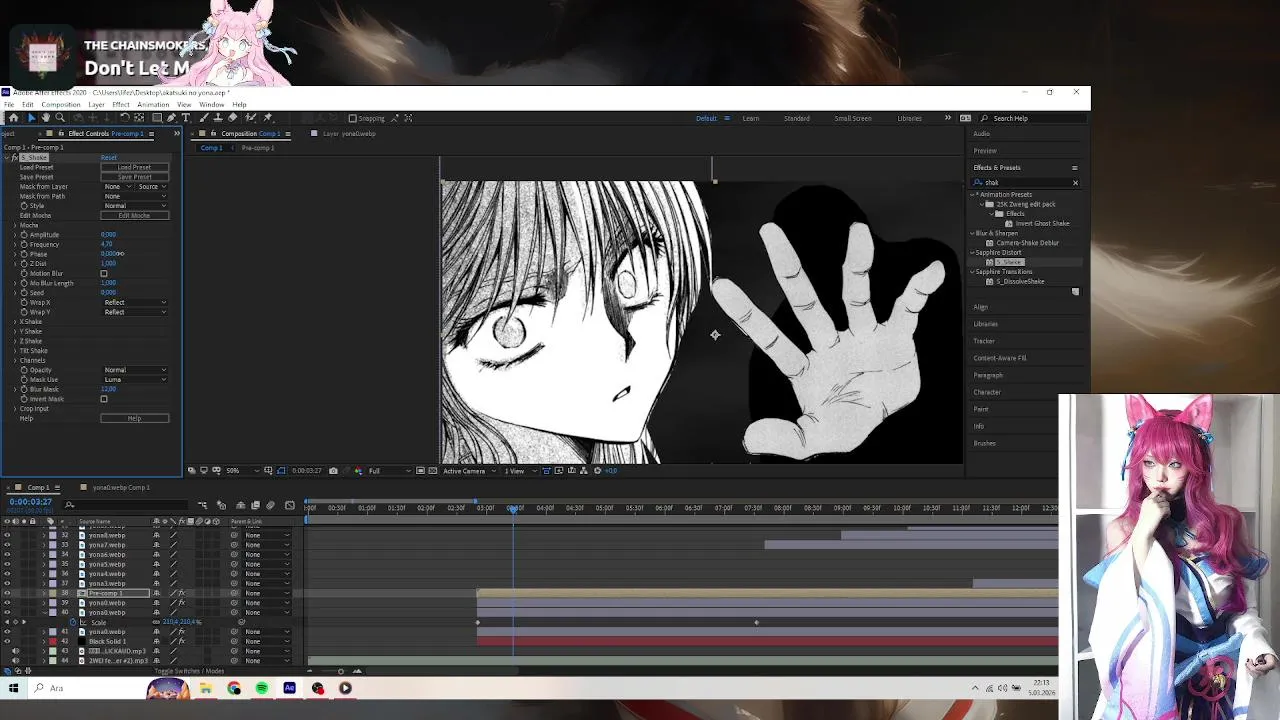Viewport: 1280px width, 720px height.
Task: Switch to yona0.webp Comp 1 timeline tab
Action: coord(121,488)
